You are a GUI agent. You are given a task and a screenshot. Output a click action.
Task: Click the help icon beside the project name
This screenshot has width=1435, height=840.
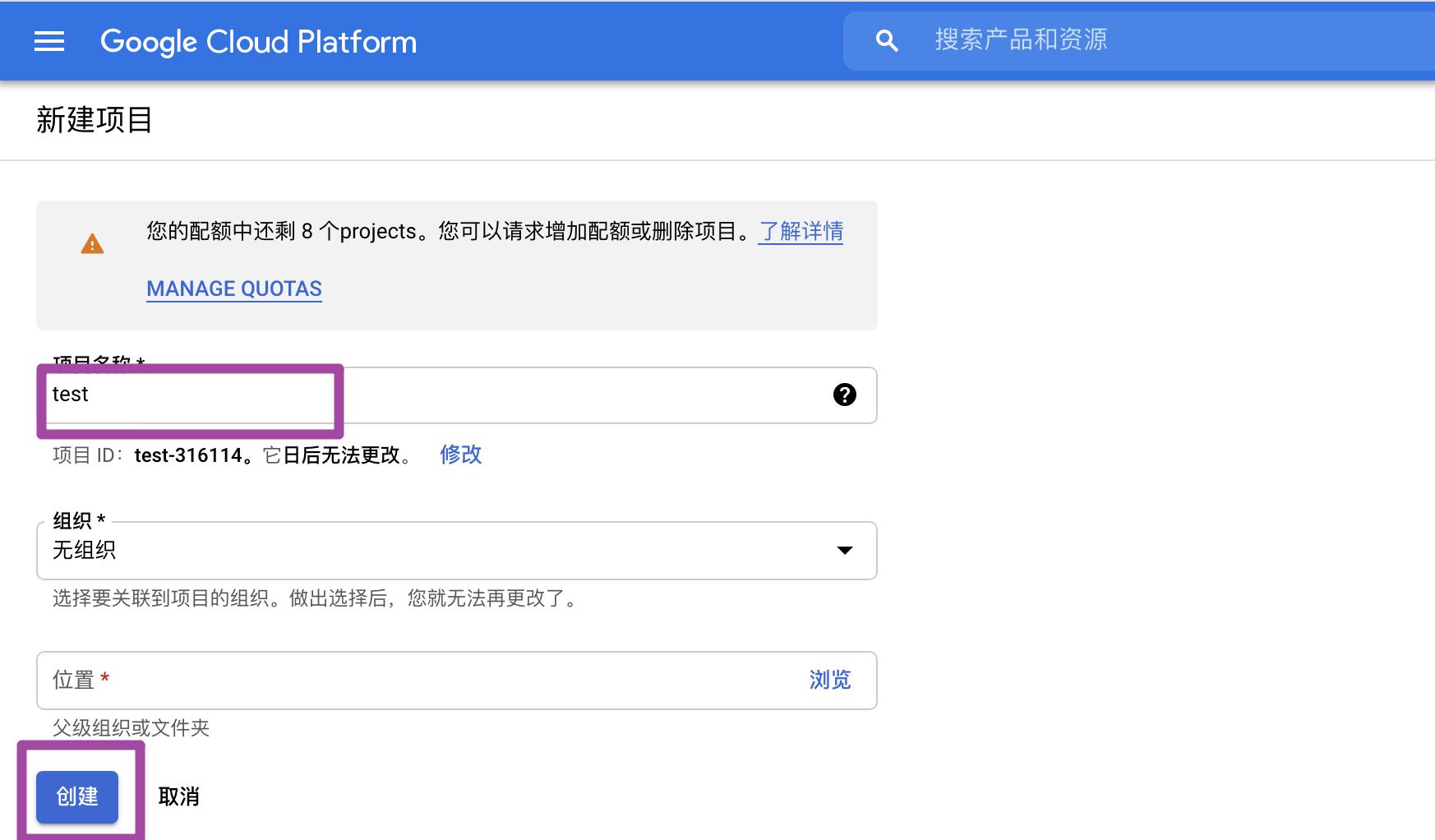843,395
